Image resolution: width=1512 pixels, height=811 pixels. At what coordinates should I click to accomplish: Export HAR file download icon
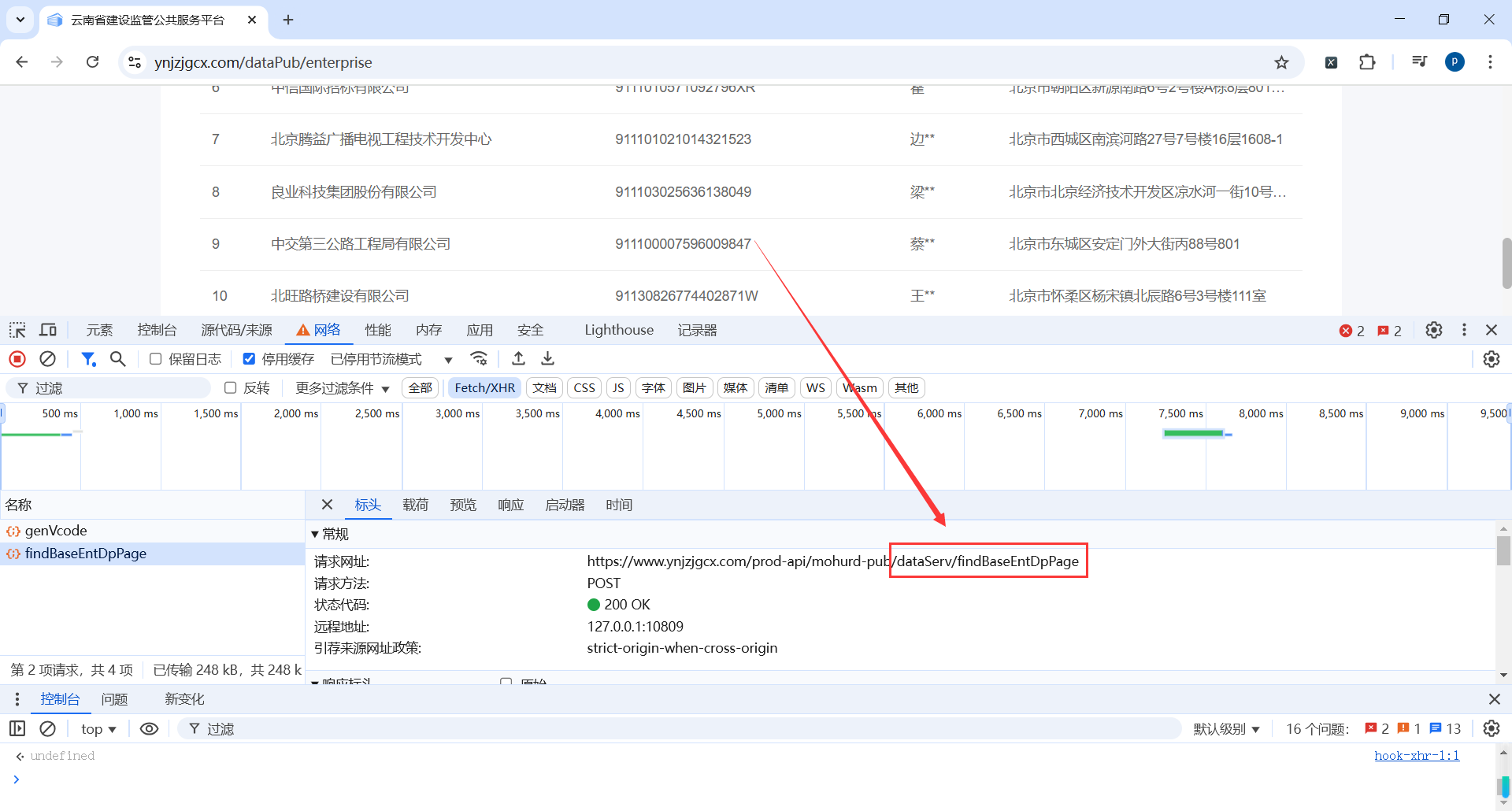pos(548,359)
